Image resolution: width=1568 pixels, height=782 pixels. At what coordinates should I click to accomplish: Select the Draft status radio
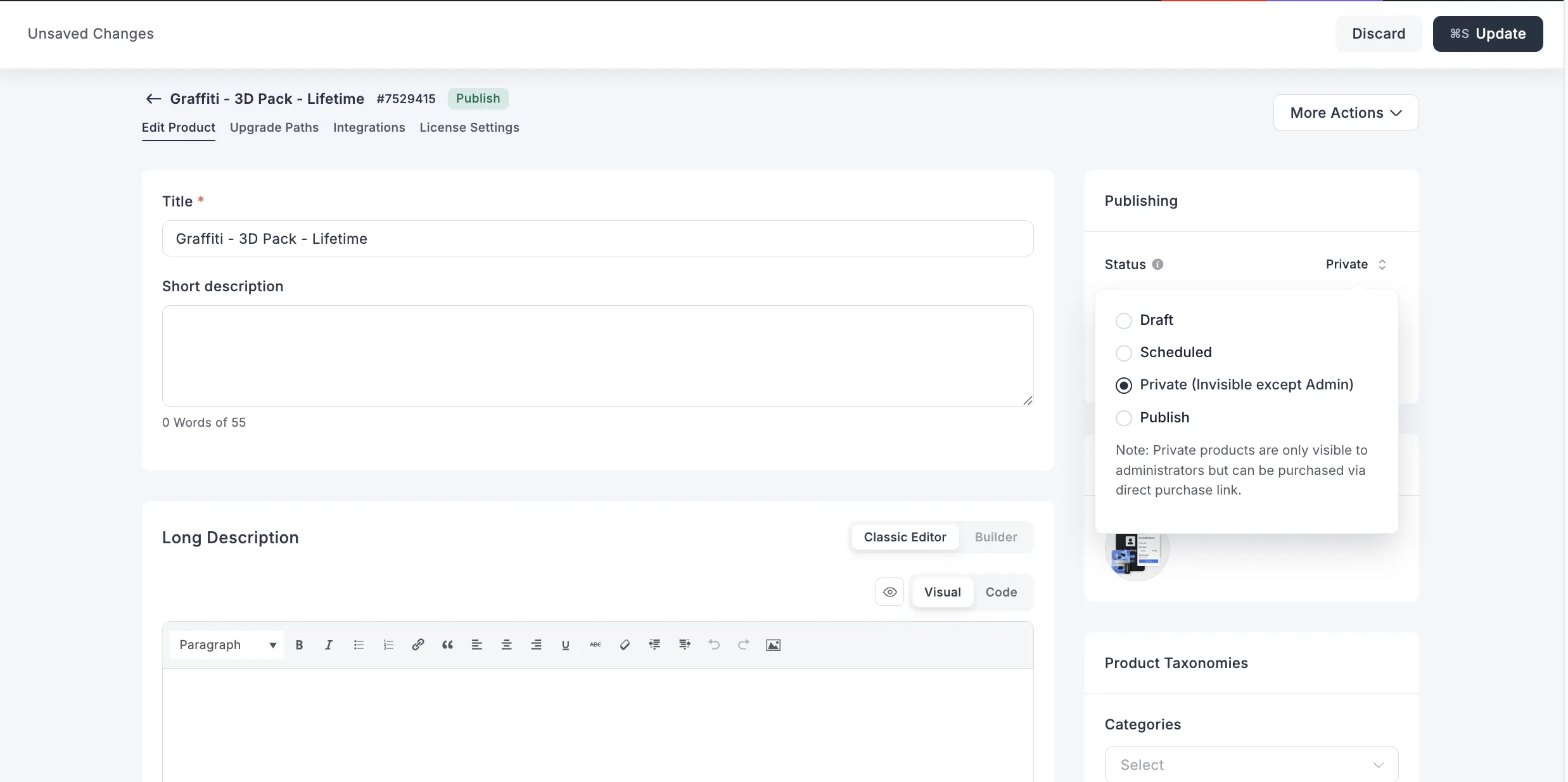coord(1123,321)
